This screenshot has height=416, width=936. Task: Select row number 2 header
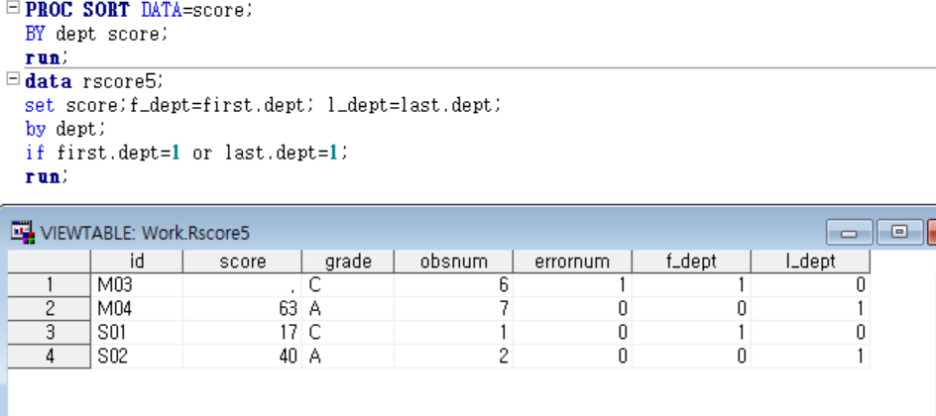(49, 309)
